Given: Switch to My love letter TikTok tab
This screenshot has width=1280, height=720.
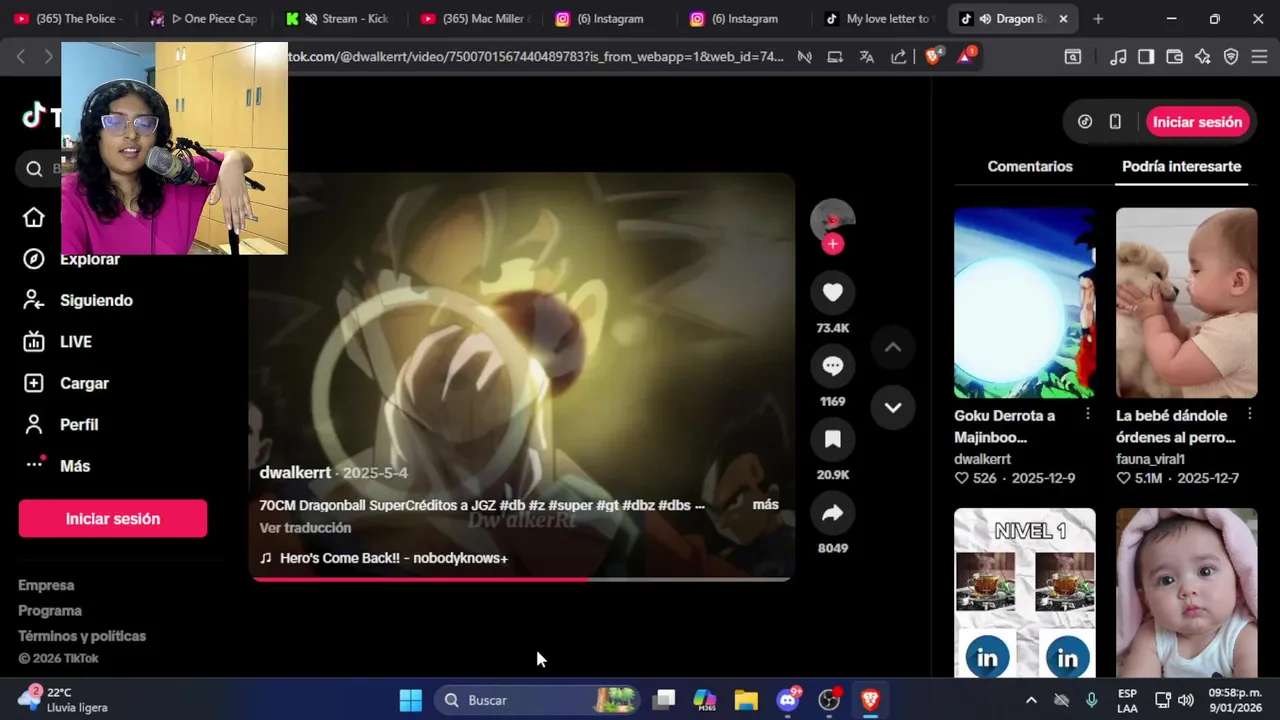Looking at the screenshot, I should tap(878, 19).
